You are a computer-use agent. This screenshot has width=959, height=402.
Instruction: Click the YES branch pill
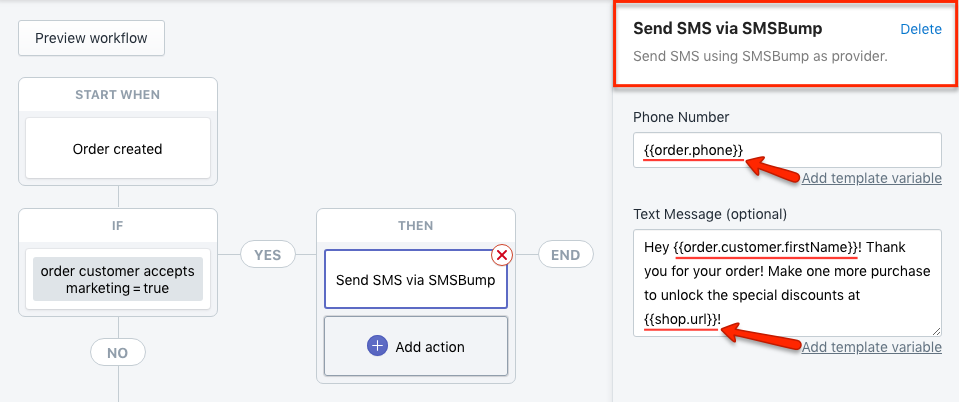coord(268,255)
